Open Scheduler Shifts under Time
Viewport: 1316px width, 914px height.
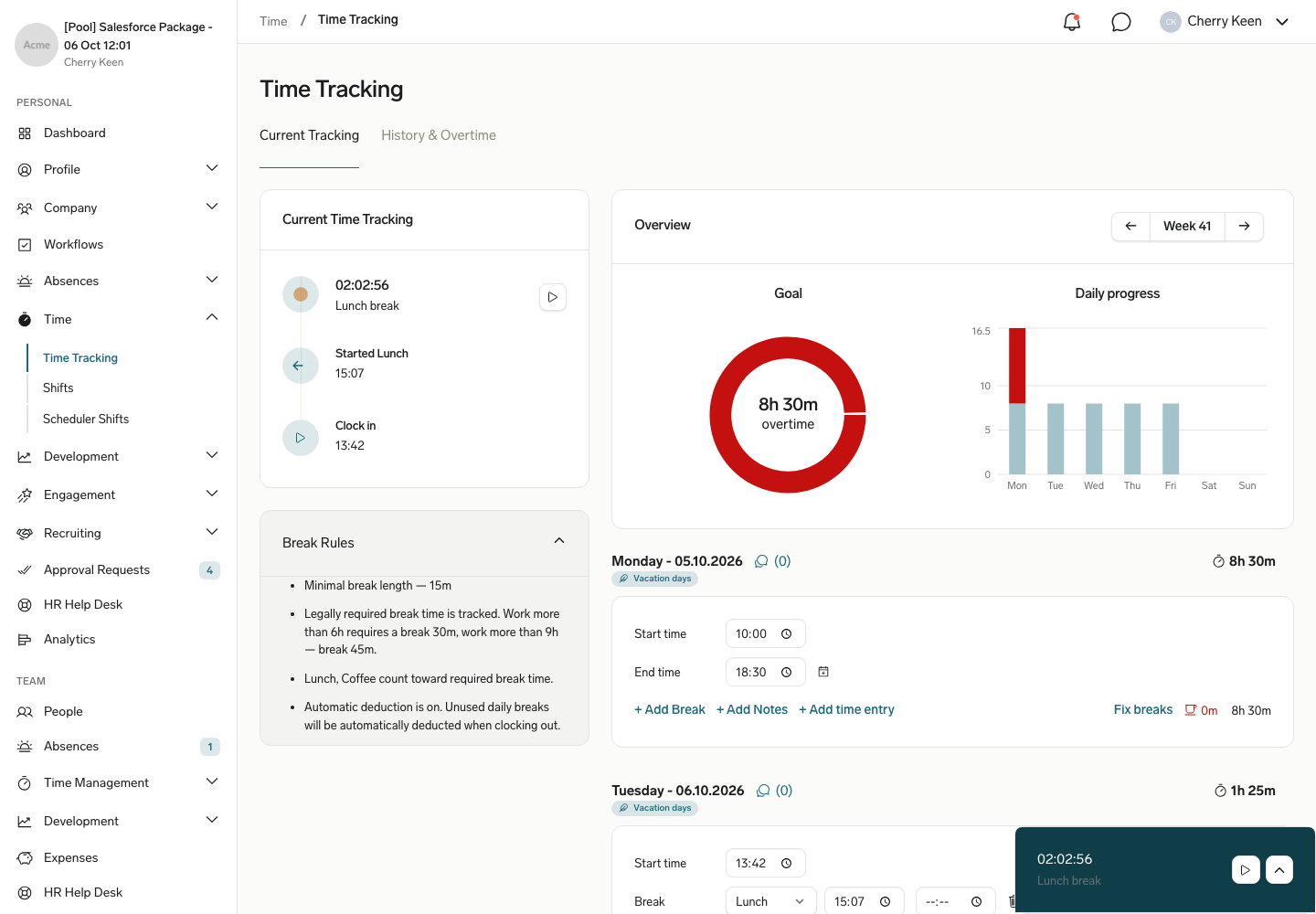point(86,420)
